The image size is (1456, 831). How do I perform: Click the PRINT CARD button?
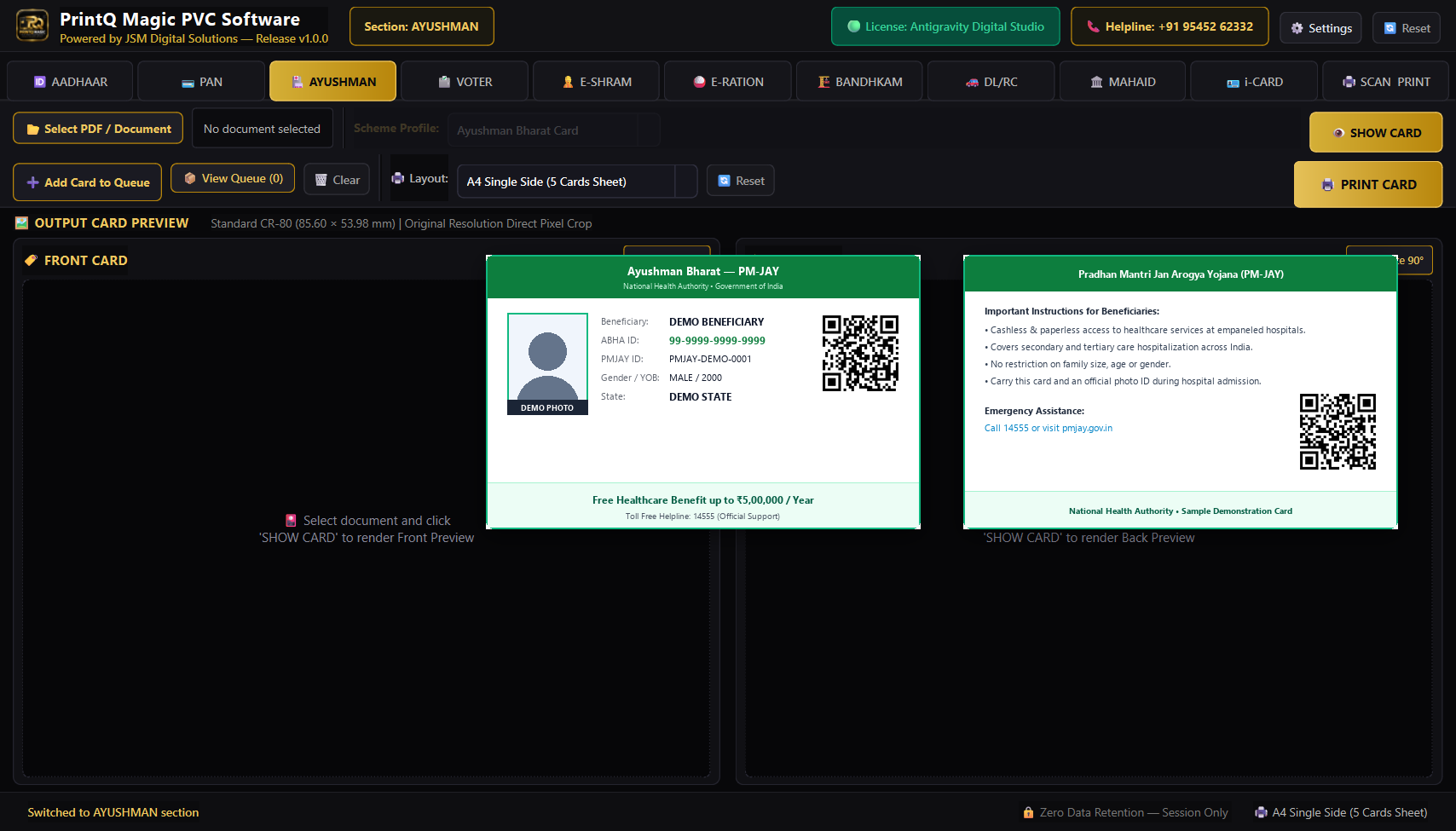(x=1368, y=184)
